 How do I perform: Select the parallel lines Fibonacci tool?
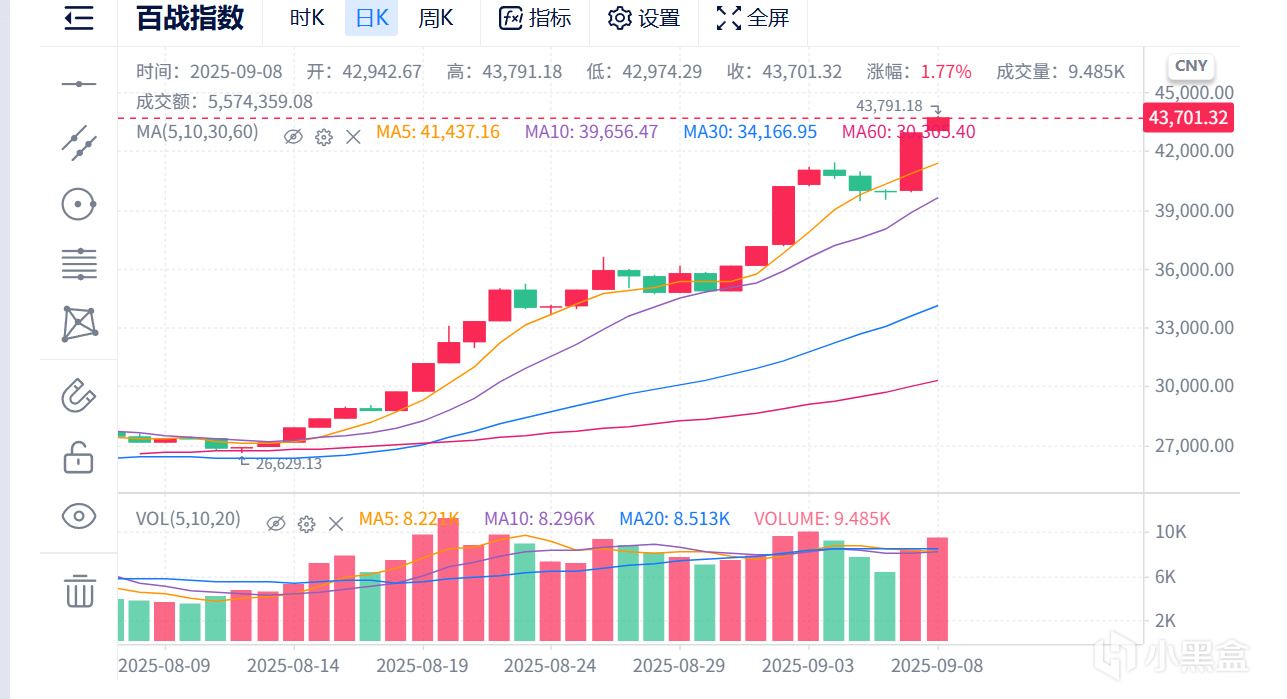(x=79, y=264)
